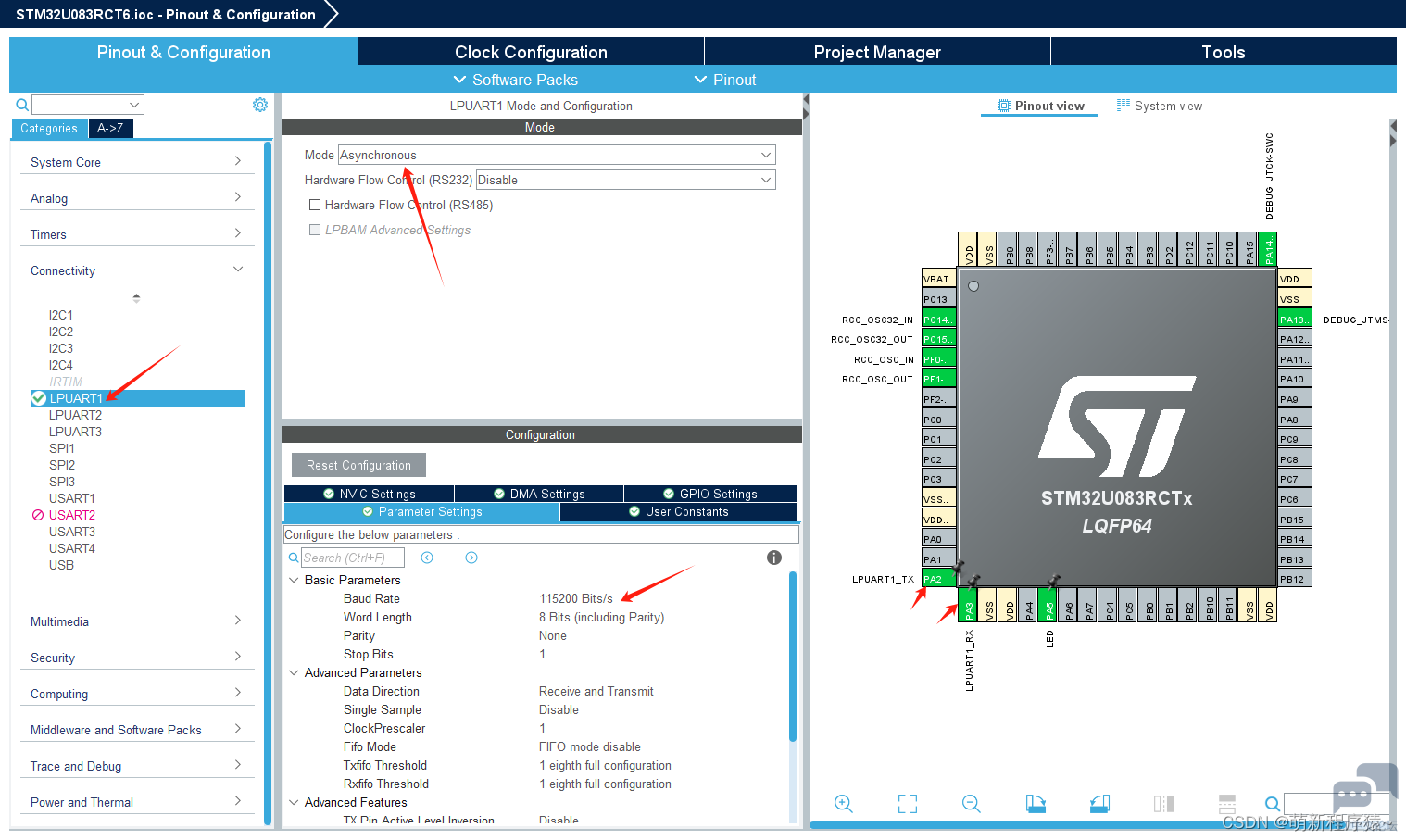The height and width of the screenshot is (840, 1406).
Task: Collapse the Advanced Features group
Action: click(295, 803)
